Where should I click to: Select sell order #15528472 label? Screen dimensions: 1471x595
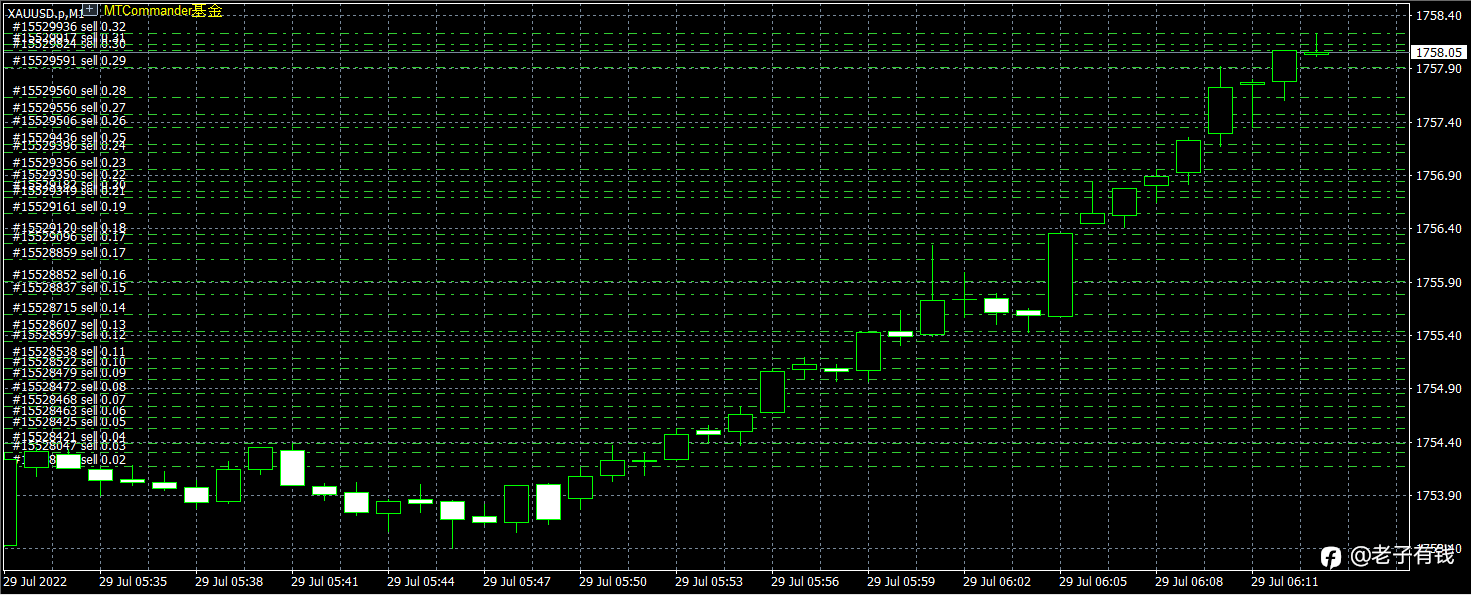pyautogui.click(x=69, y=387)
